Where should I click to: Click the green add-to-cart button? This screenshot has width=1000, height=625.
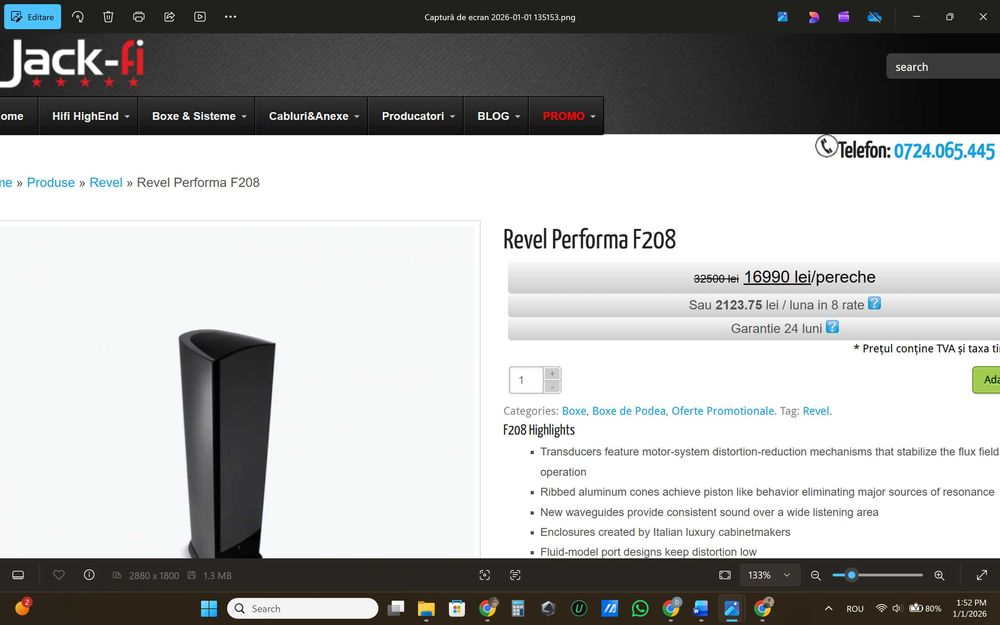(x=987, y=380)
